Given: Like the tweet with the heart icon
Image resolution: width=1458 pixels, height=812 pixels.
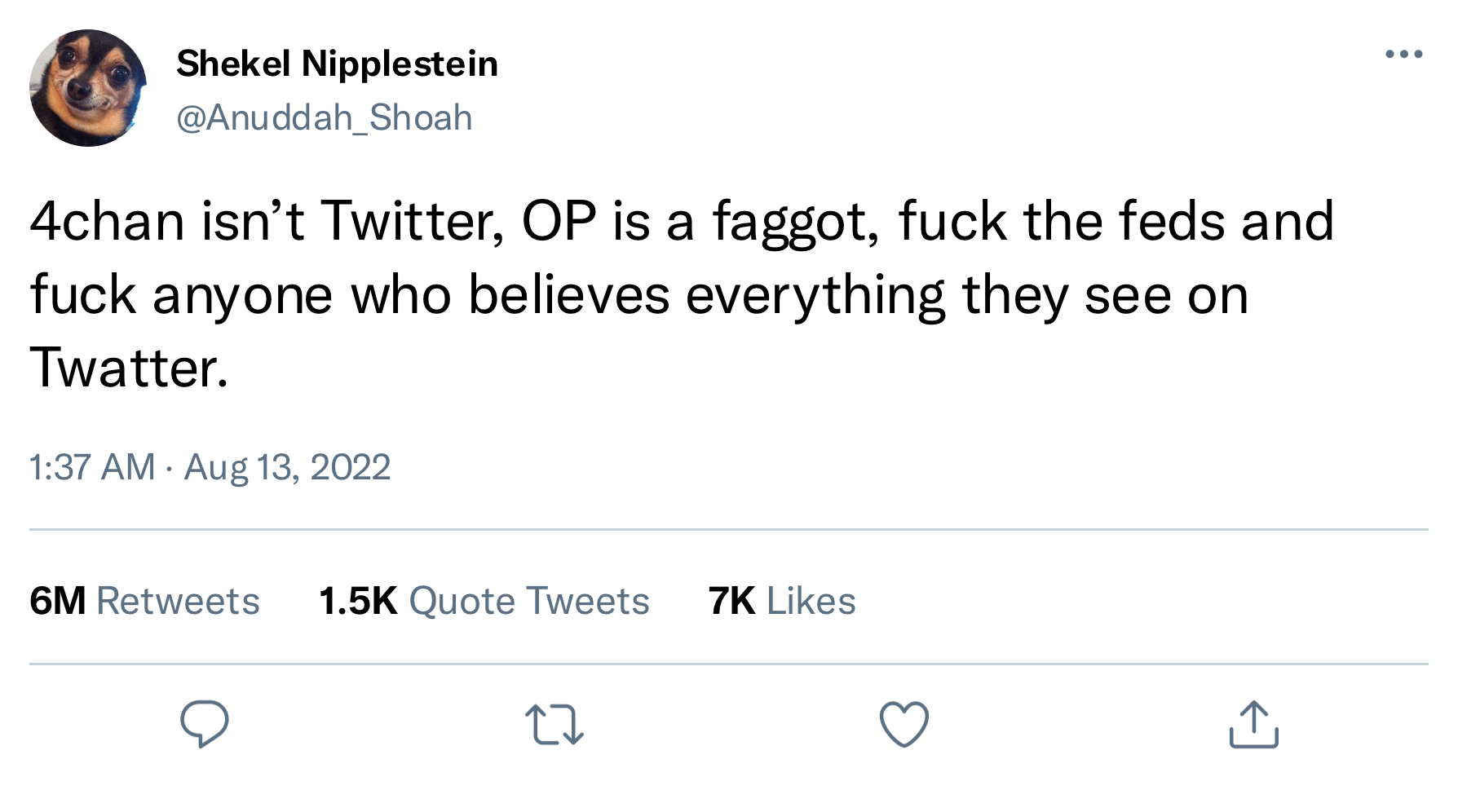Looking at the screenshot, I should 904,724.
